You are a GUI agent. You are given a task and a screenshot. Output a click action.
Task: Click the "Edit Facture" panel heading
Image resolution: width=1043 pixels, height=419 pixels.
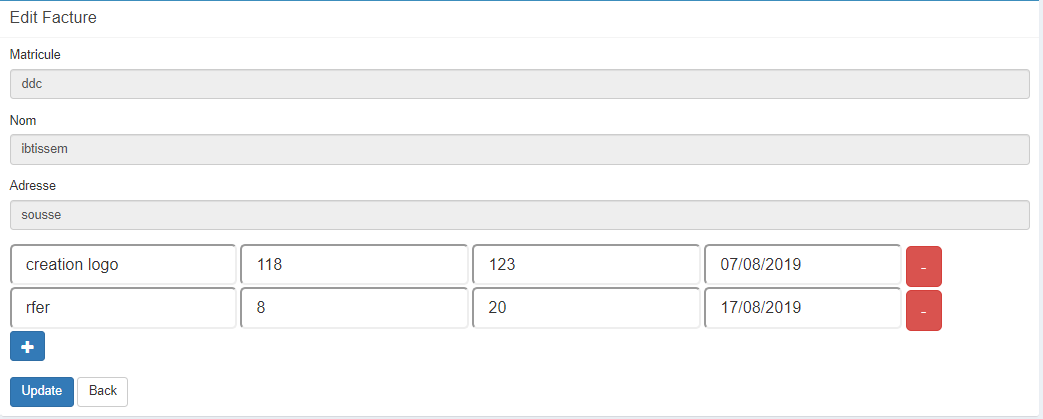(x=53, y=18)
